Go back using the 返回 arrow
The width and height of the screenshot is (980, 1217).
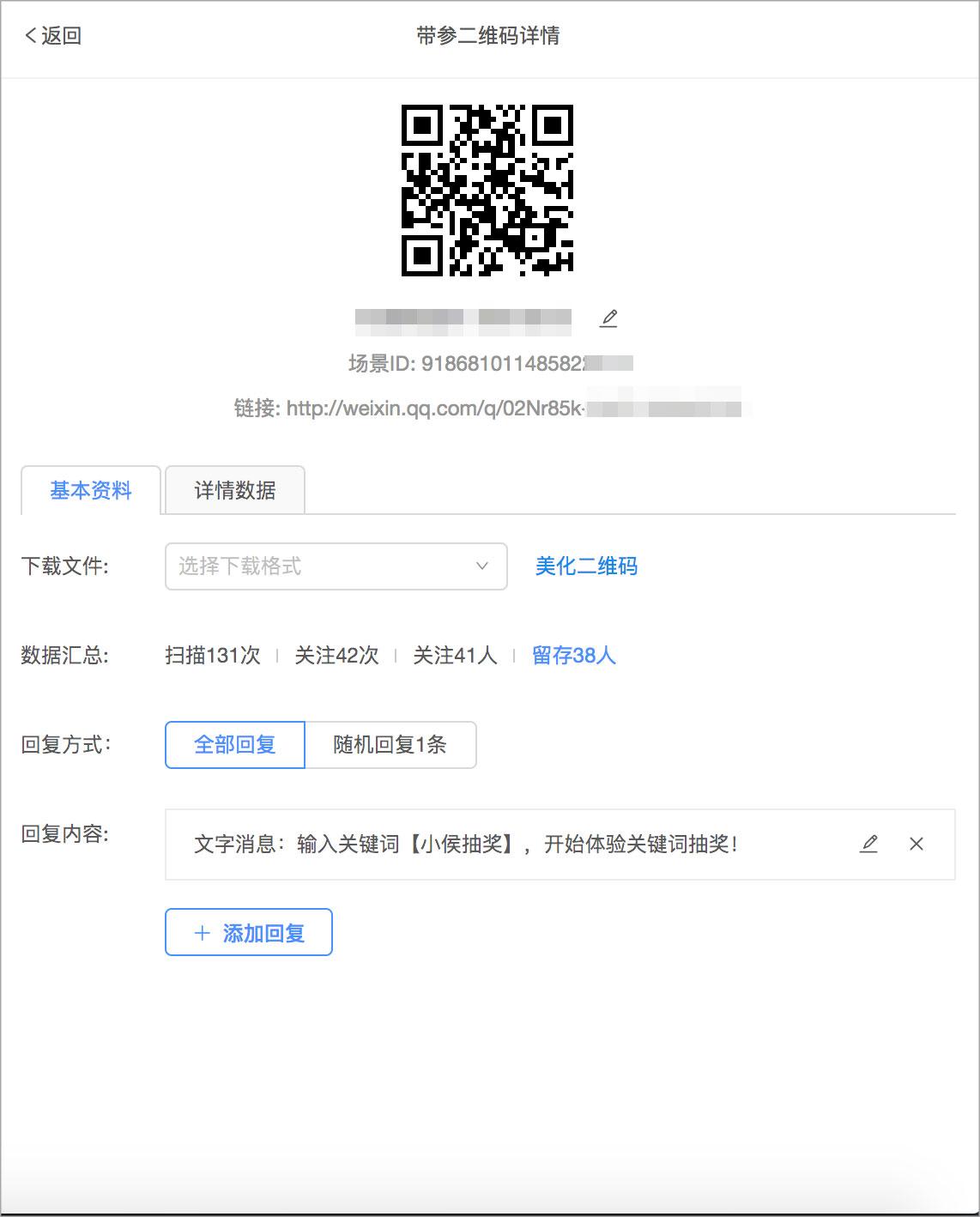pos(53,36)
